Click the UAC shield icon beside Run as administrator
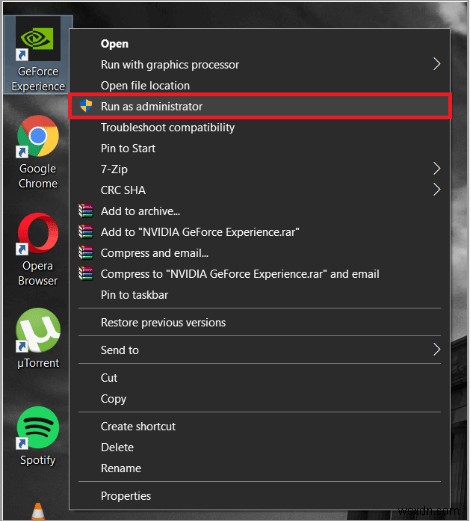Image resolution: width=471 pixels, height=521 pixels. [86, 106]
